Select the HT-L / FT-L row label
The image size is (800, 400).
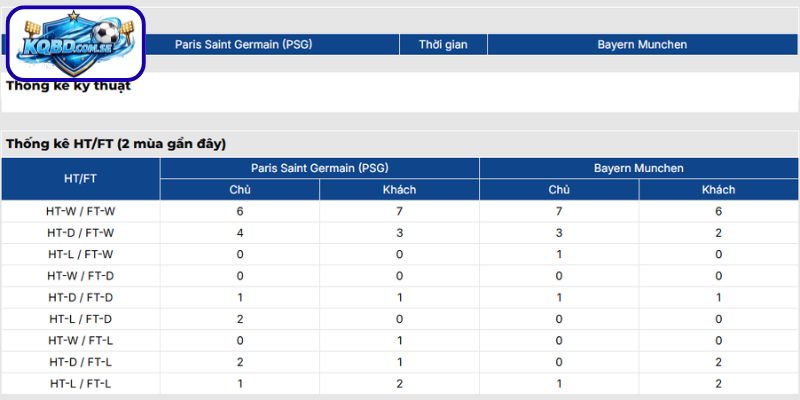(80, 383)
